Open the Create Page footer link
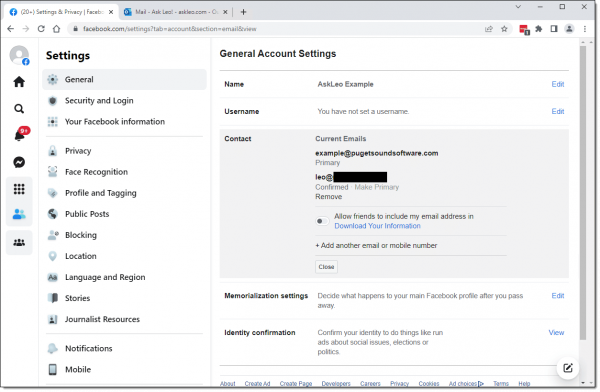The height and width of the screenshot is (392, 600). click(296, 383)
